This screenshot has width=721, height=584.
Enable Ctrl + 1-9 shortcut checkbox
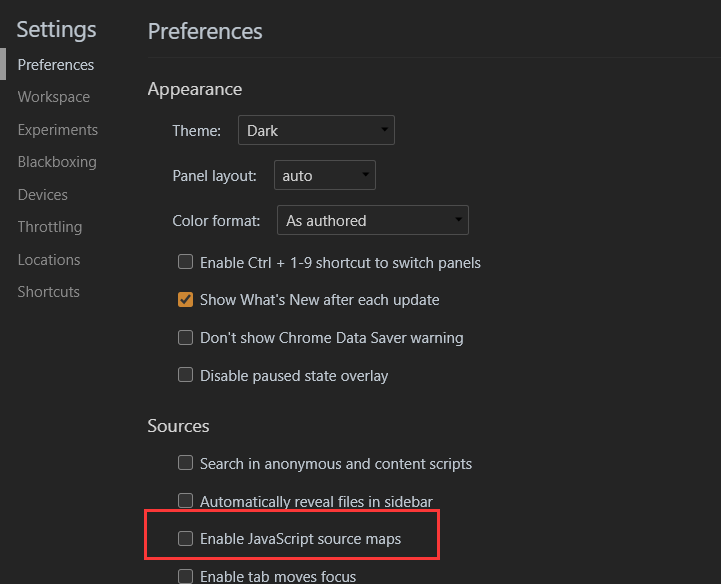pos(185,263)
